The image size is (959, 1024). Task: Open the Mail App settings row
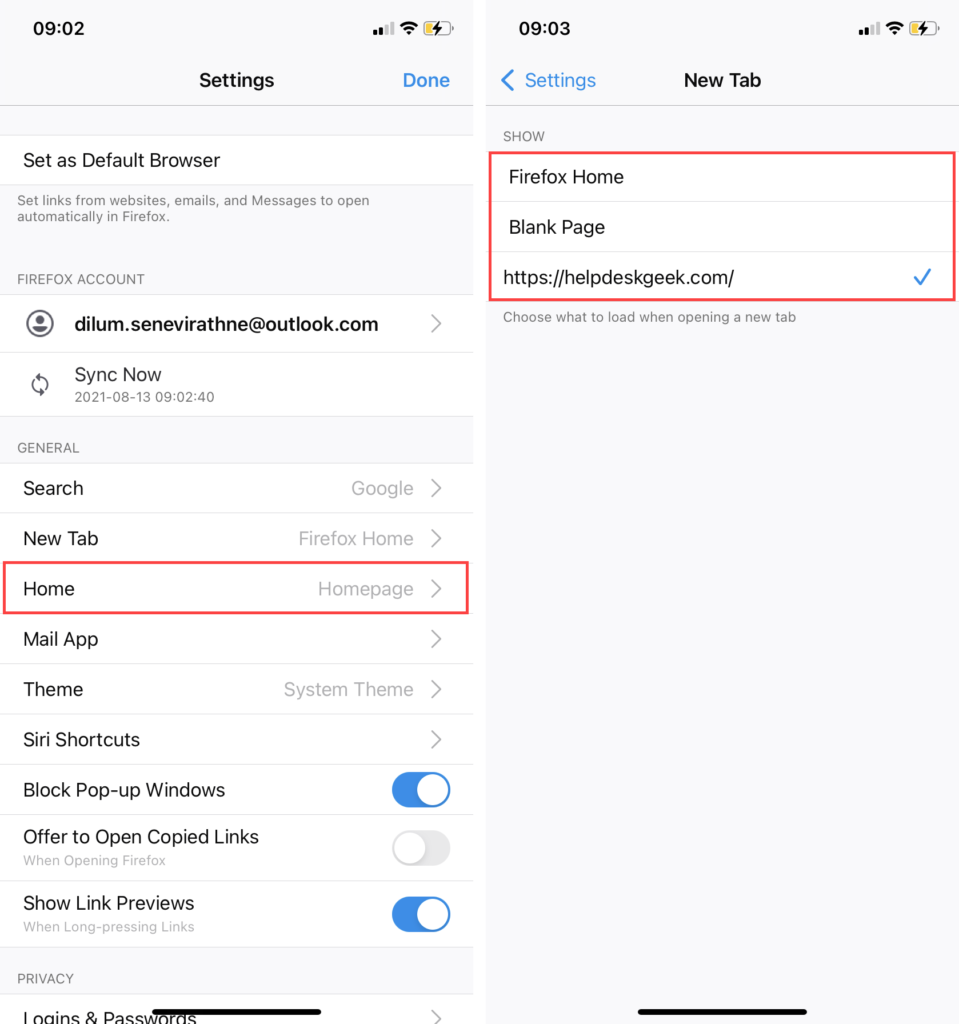coord(236,639)
